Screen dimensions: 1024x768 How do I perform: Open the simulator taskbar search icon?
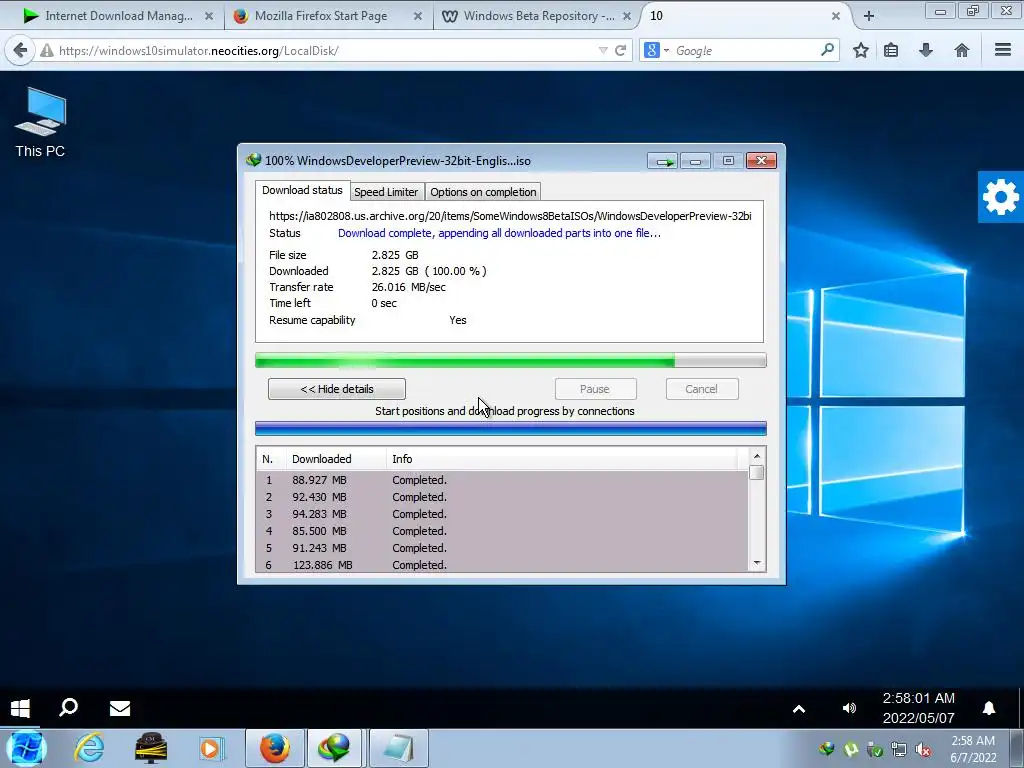click(69, 708)
